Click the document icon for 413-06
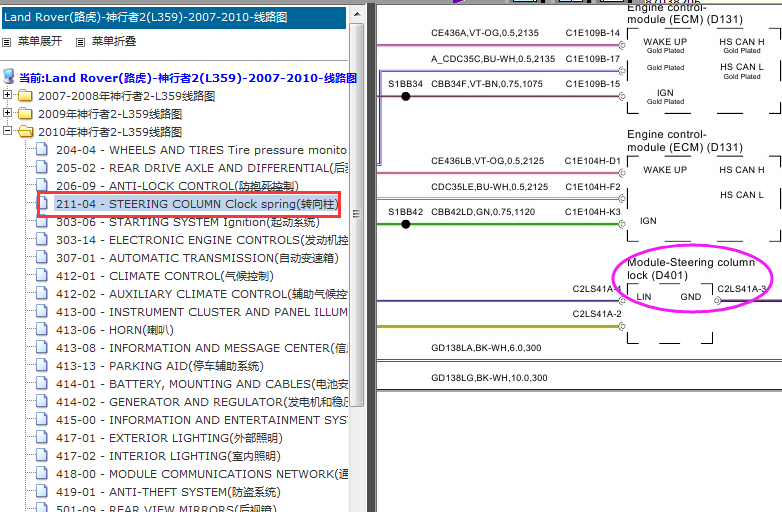Viewport: 782px width, 512px height. pyautogui.click(x=42, y=329)
